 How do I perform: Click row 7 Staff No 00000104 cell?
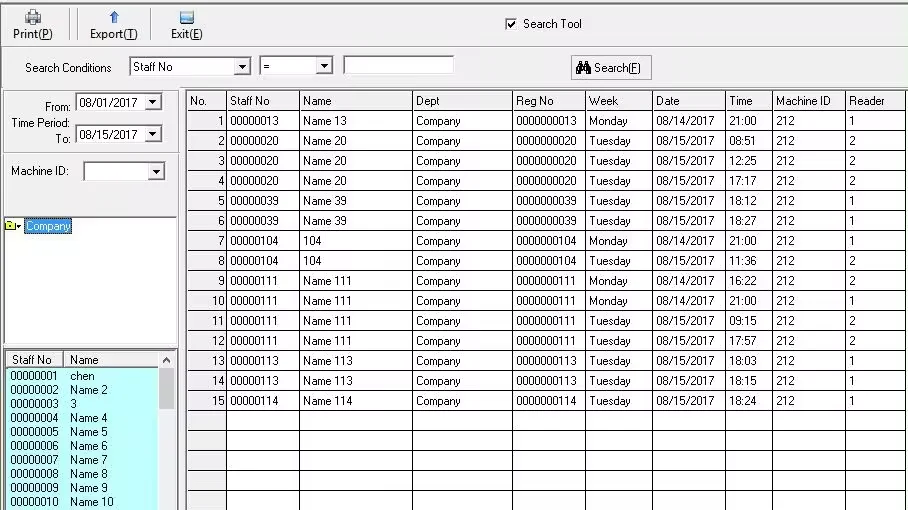point(263,241)
